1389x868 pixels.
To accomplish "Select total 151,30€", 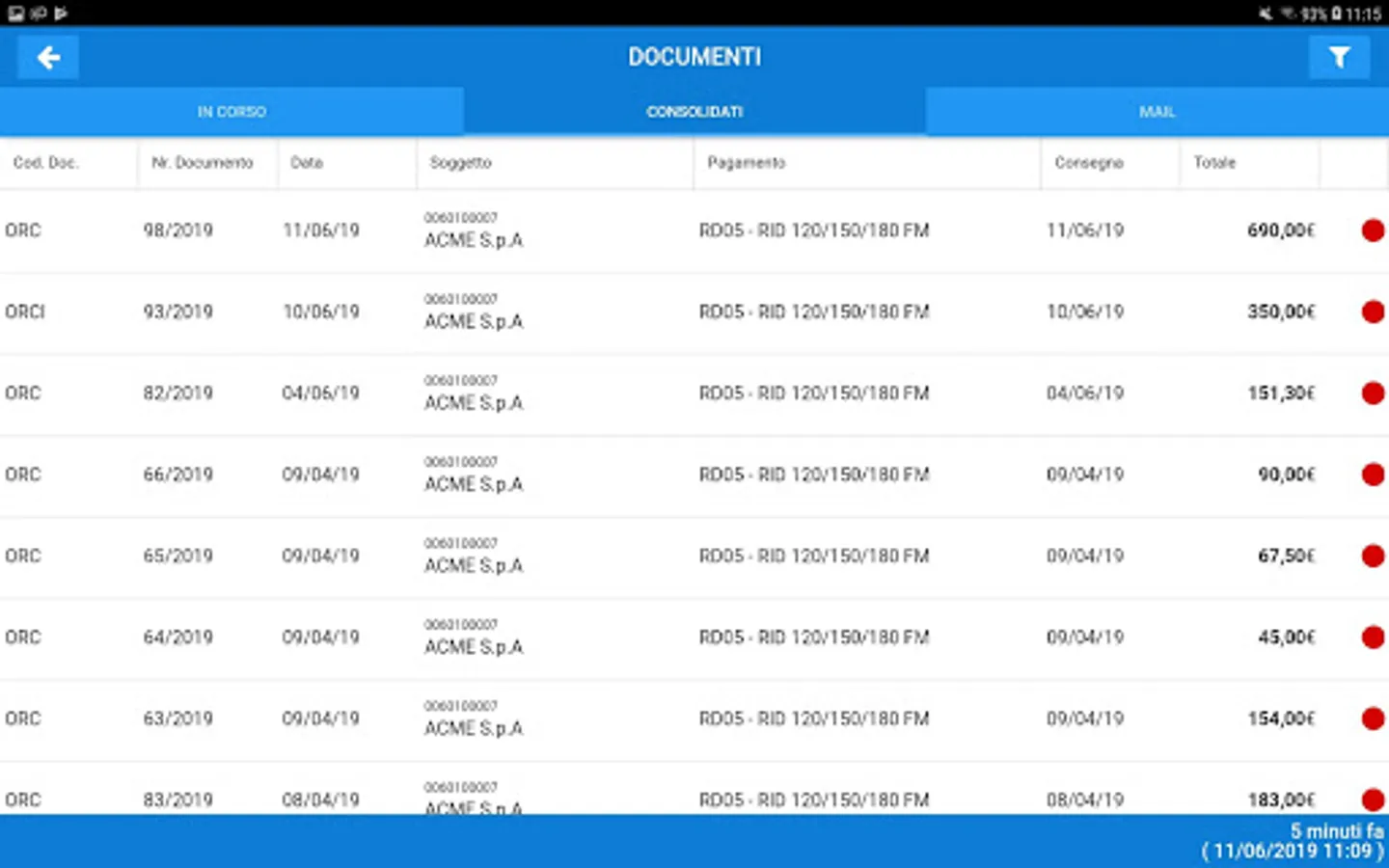I will (1281, 393).
